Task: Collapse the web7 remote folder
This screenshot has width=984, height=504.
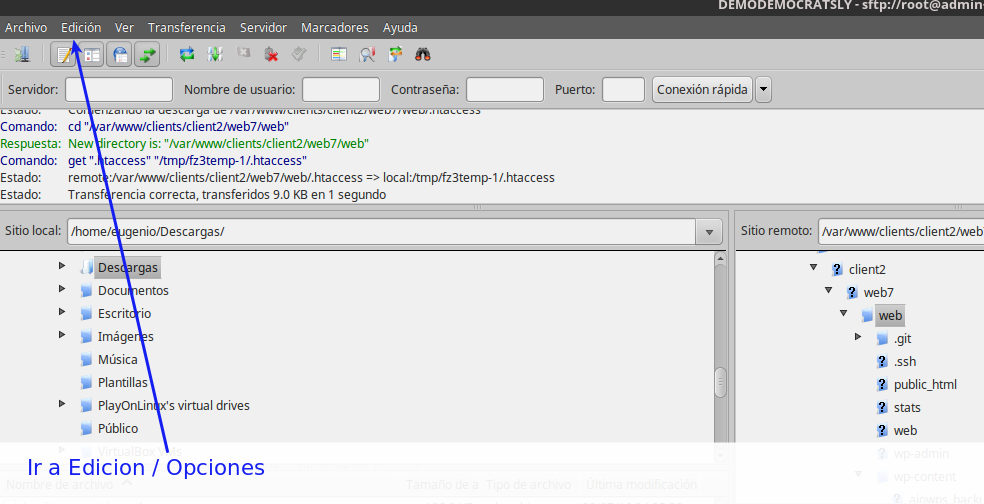Action: (828, 291)
